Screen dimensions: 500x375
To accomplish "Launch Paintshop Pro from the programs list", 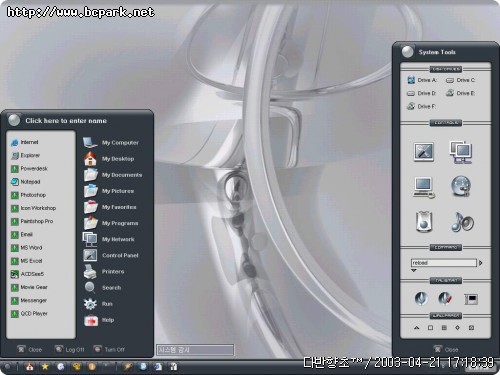I will (x=32, y=221).
